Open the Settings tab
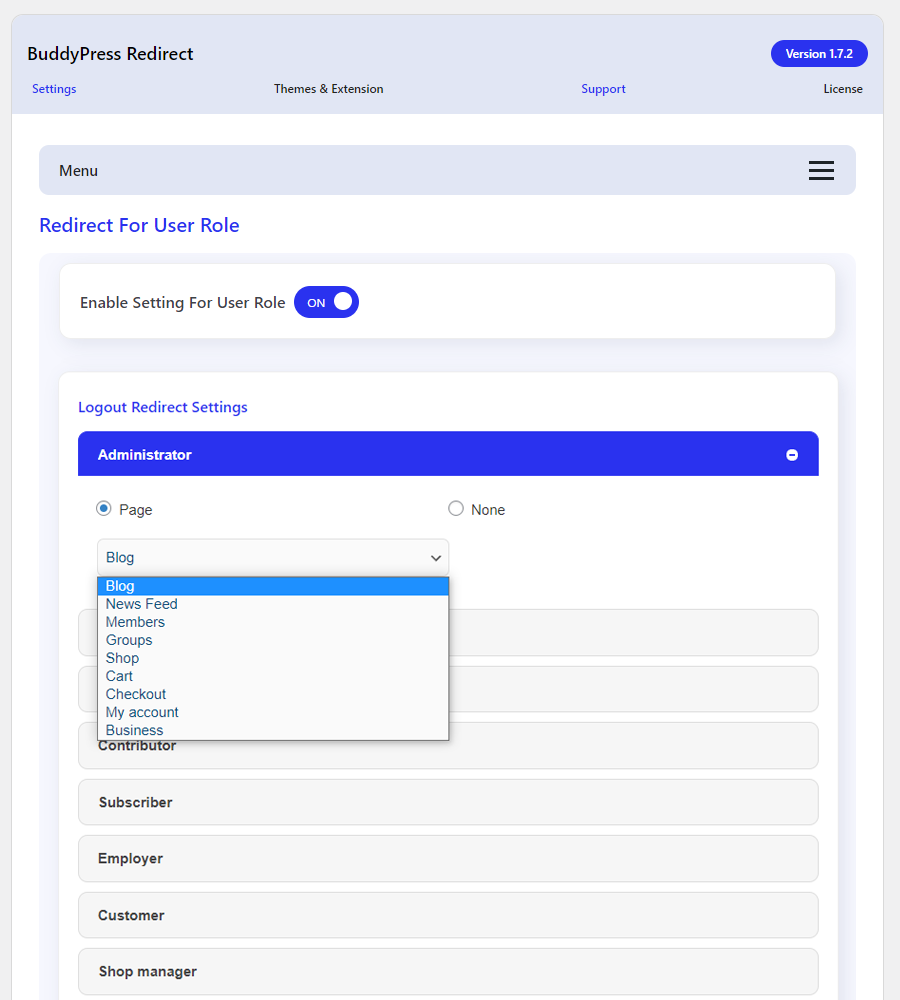The image size is (900, 1000). coord(54,89)
